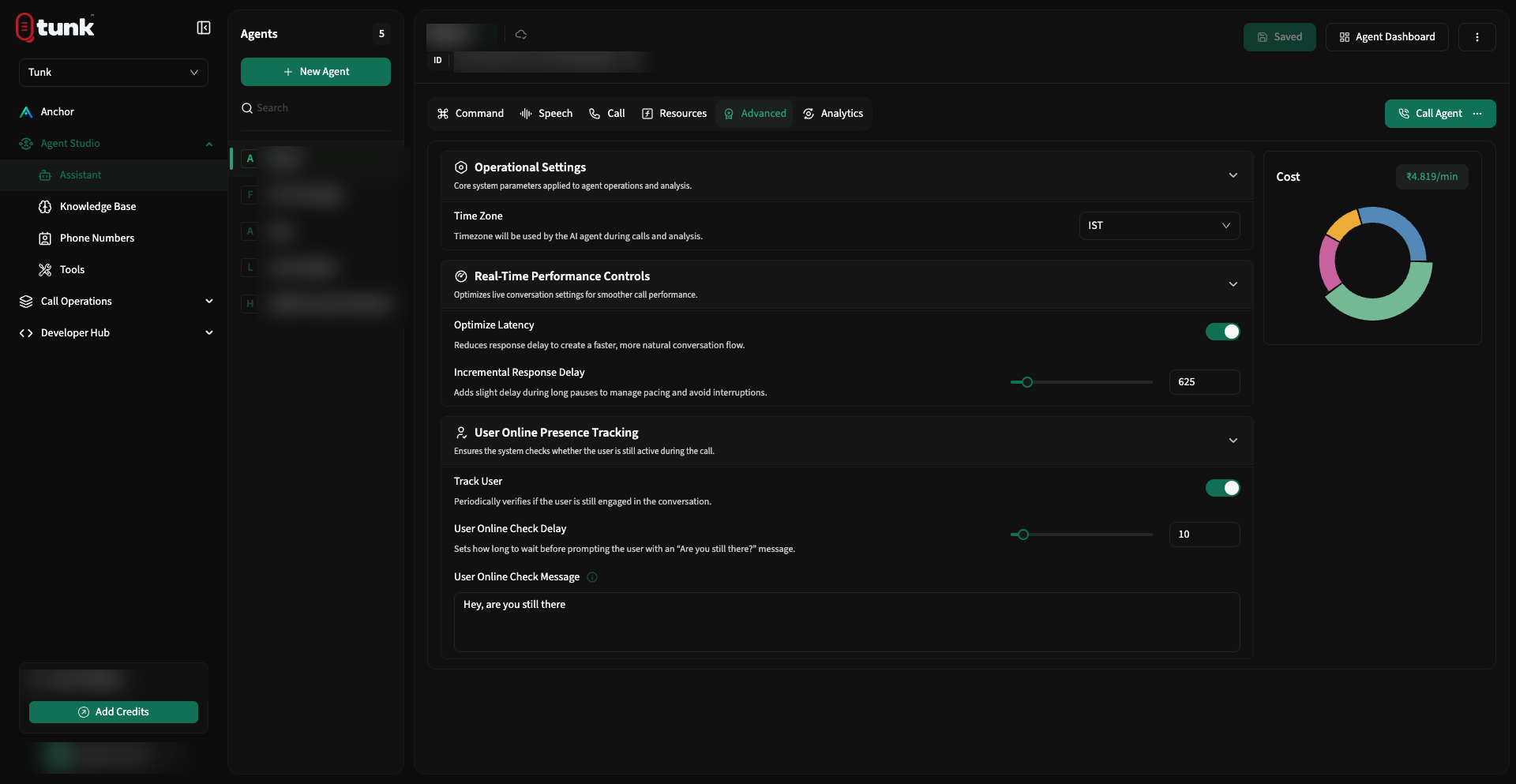Click the Add Credits button
The image size is (1516, 784).
[x=114, y=712]
